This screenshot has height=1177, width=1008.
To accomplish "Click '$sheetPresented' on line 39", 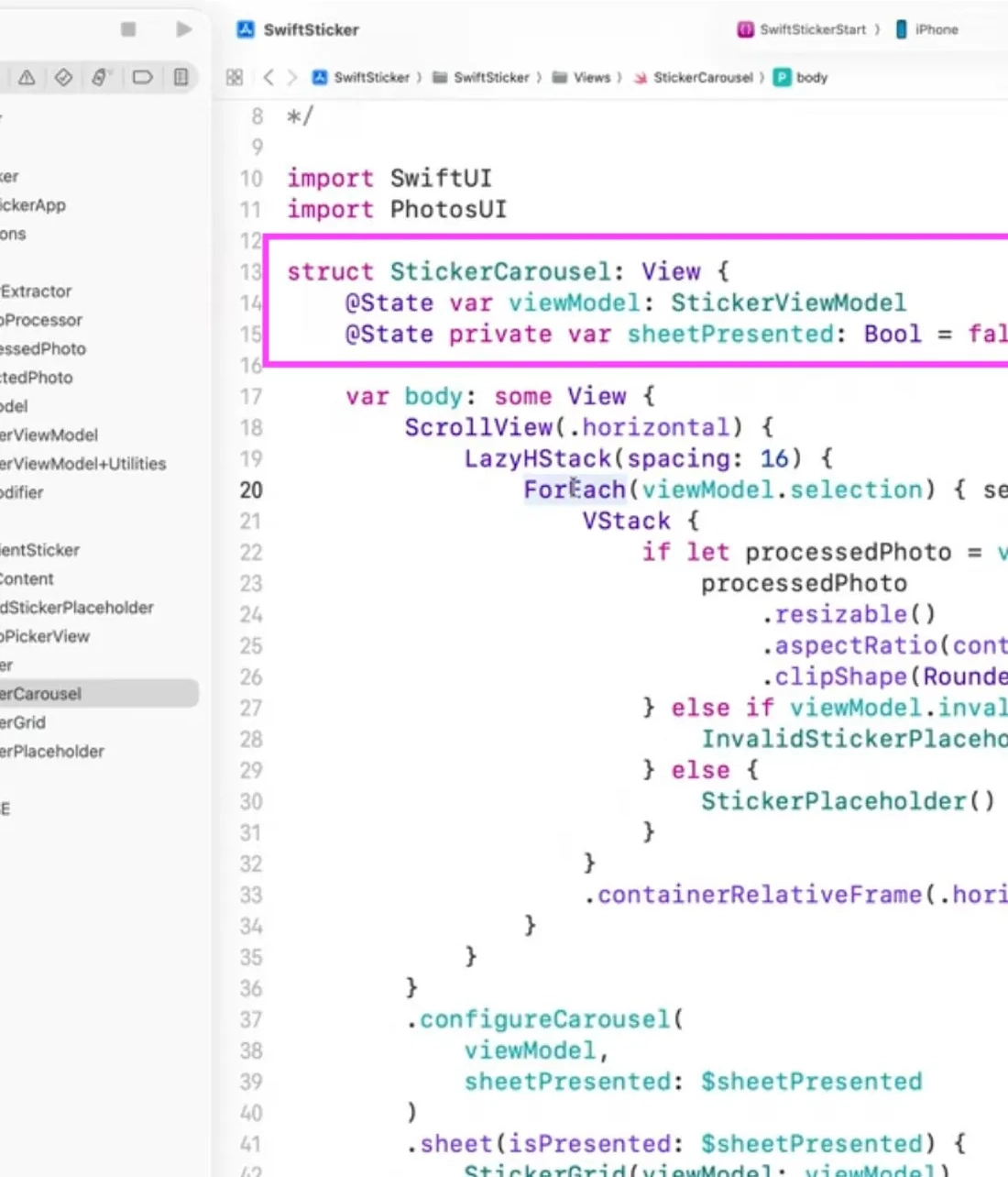I will click(x=811, y=1082).
